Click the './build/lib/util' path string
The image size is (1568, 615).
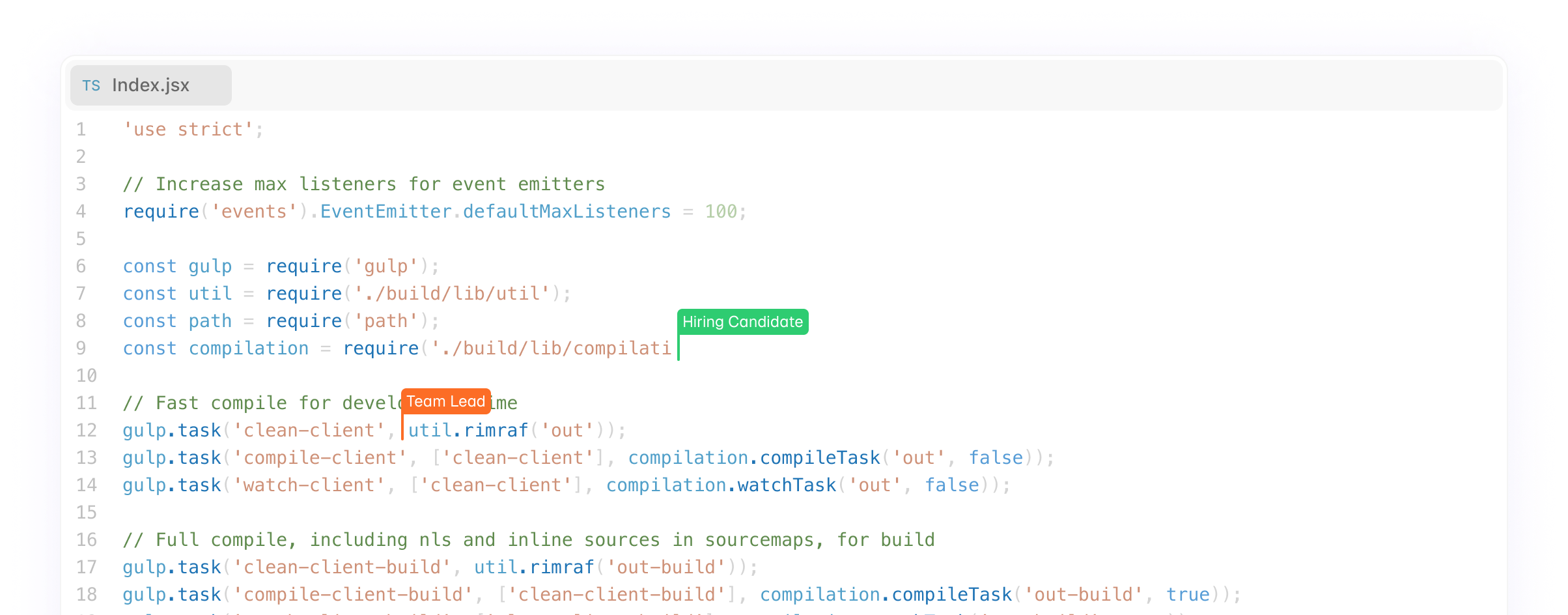point(452,294)
